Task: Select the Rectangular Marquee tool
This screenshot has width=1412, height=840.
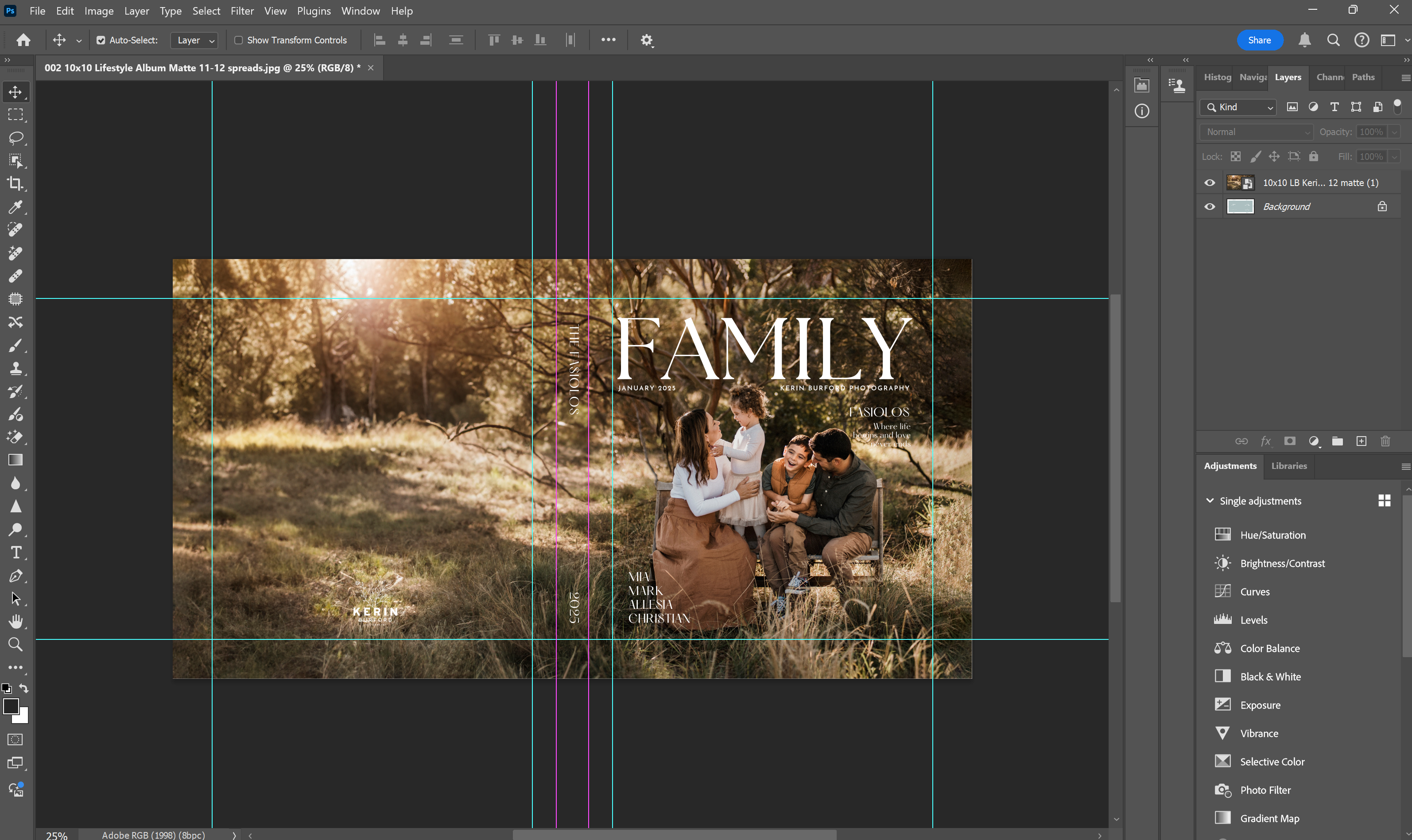Action: pos(16,115)
